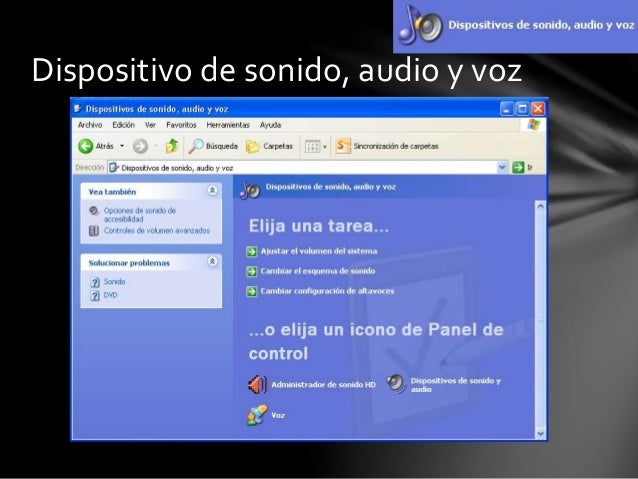Open the Sonido troubleshooter link
Screen dimensions: 638x479
pyautogui.click(x=114, y=282)
